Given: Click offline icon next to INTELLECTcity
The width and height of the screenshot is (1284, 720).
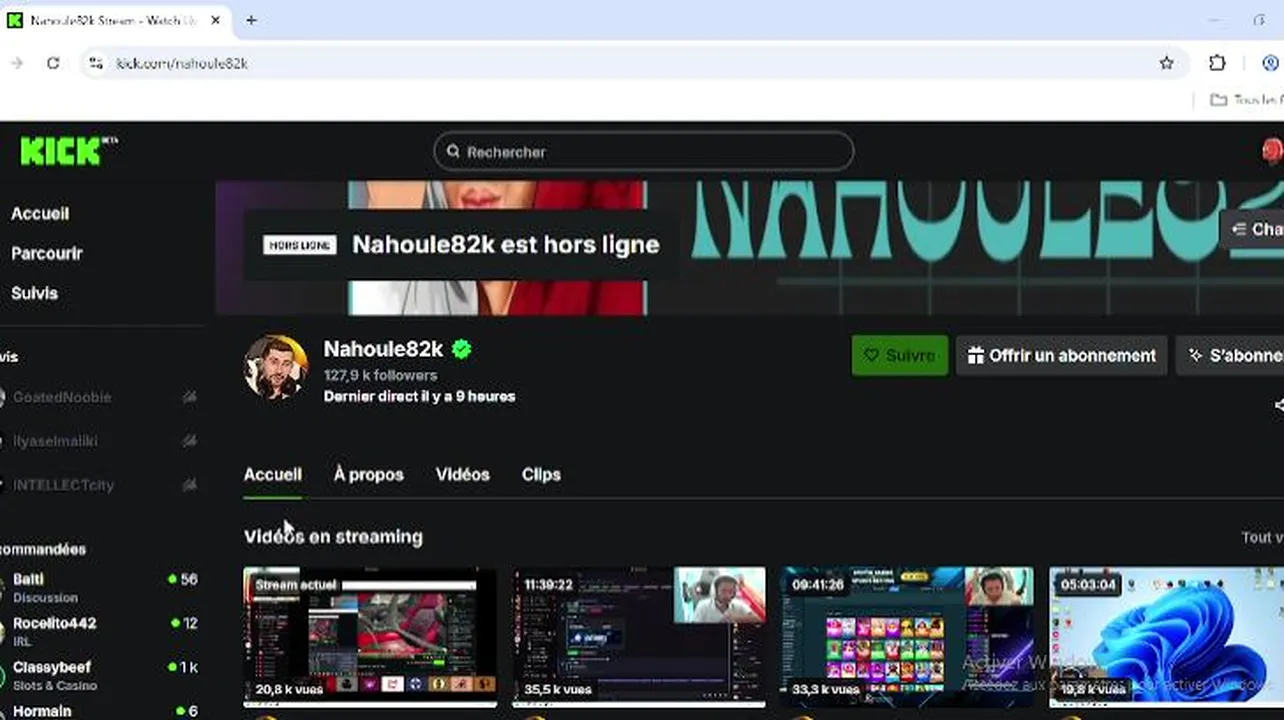Looking at the screenshot, I should 189,485.
